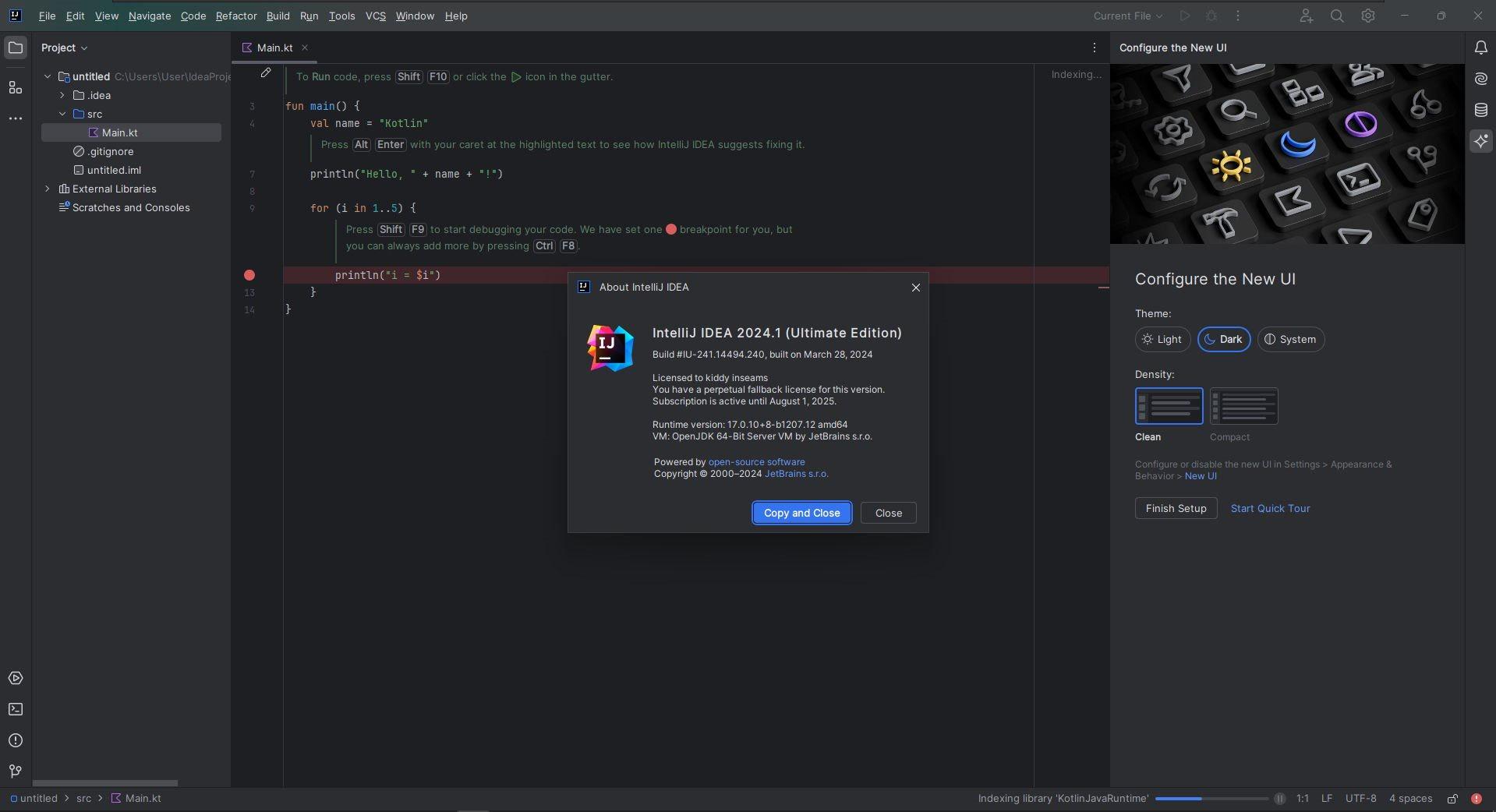Open the Git version control tool window

click(x=15, y=771)
